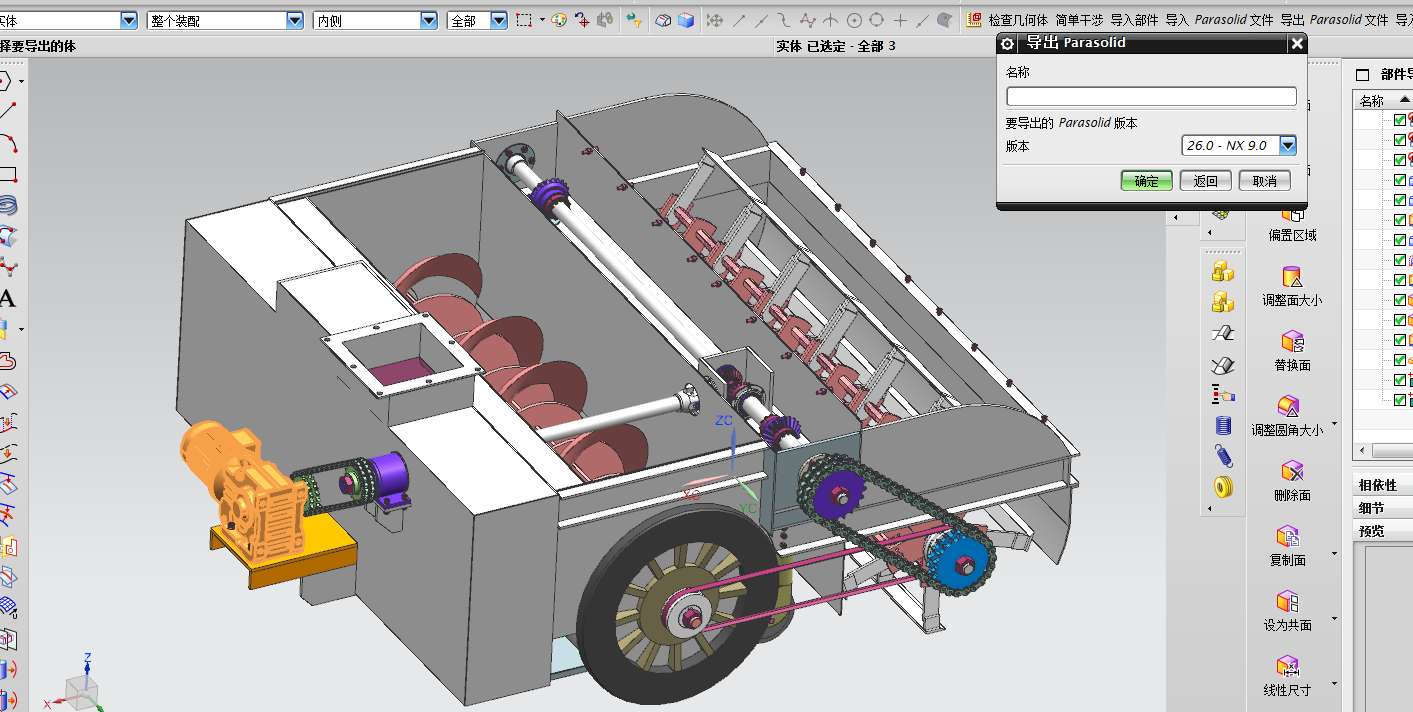Click the 名称 text input field
The height and width of the screenshot is (712, 1413).
(x=1151, y=97)
